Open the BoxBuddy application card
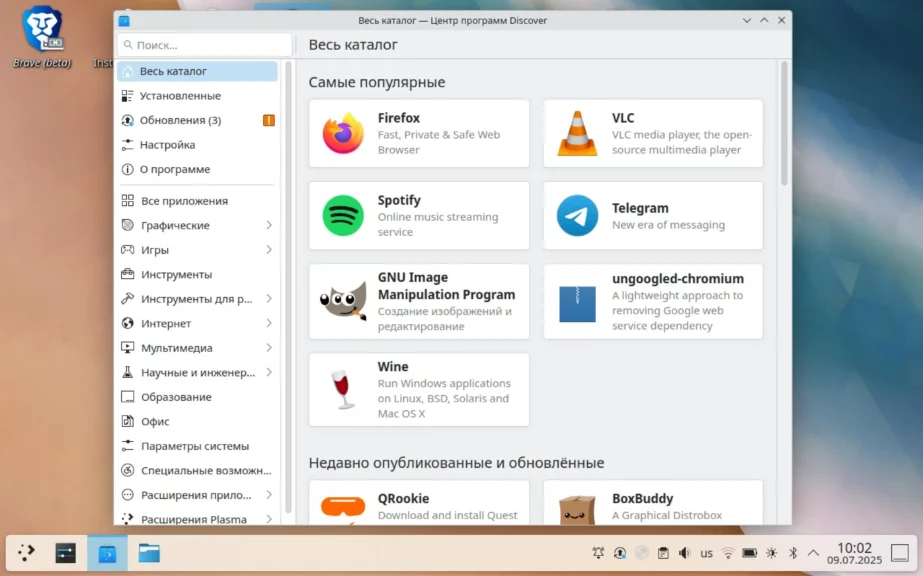 tap(653, 503)
